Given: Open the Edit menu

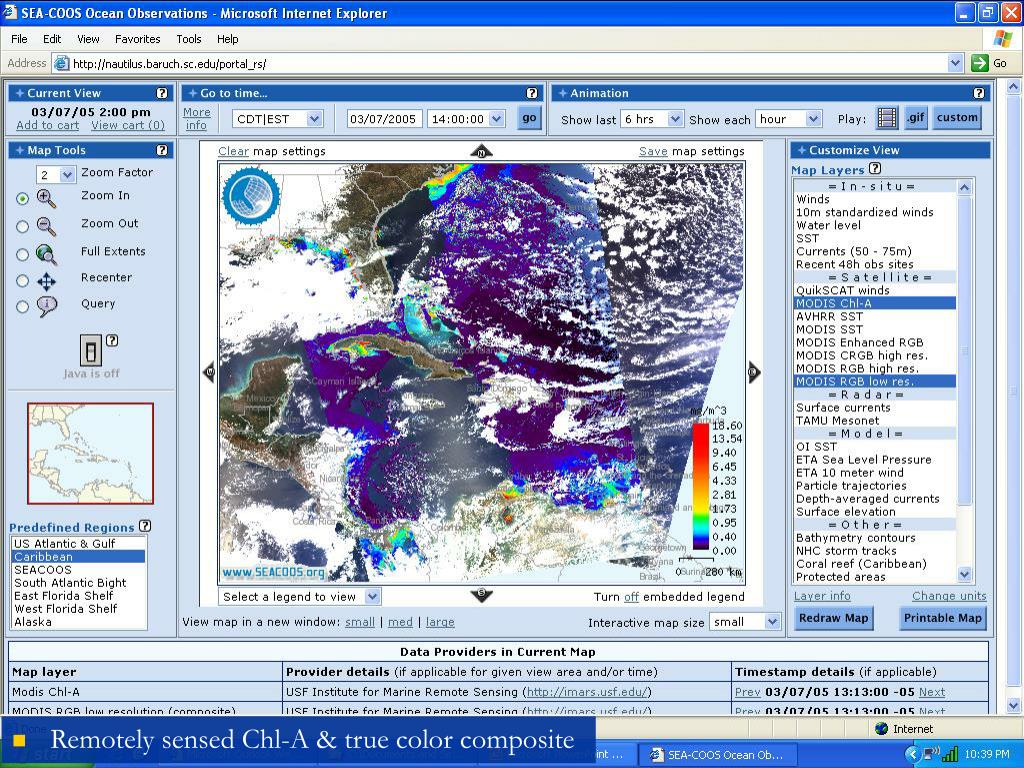Looking at the screenshot, I should 52,39.
